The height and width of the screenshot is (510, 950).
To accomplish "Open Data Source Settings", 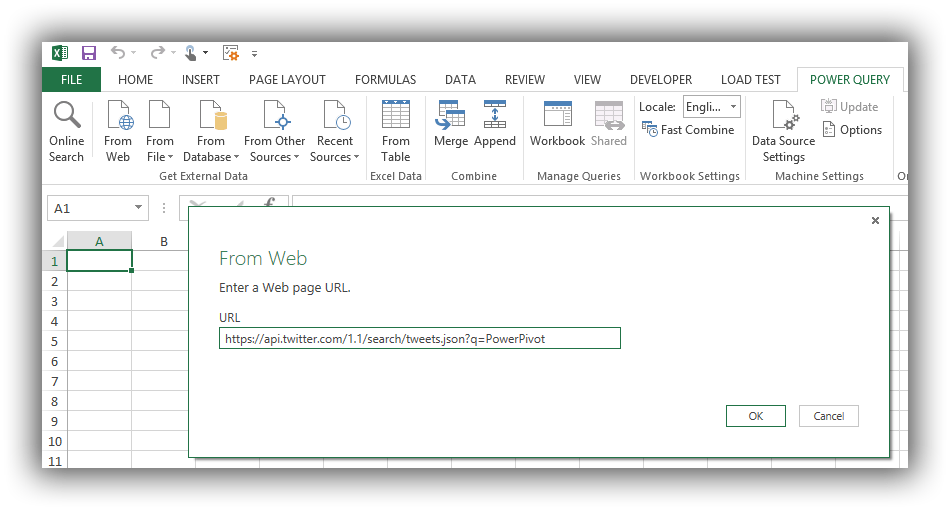I will pos(783,132).
